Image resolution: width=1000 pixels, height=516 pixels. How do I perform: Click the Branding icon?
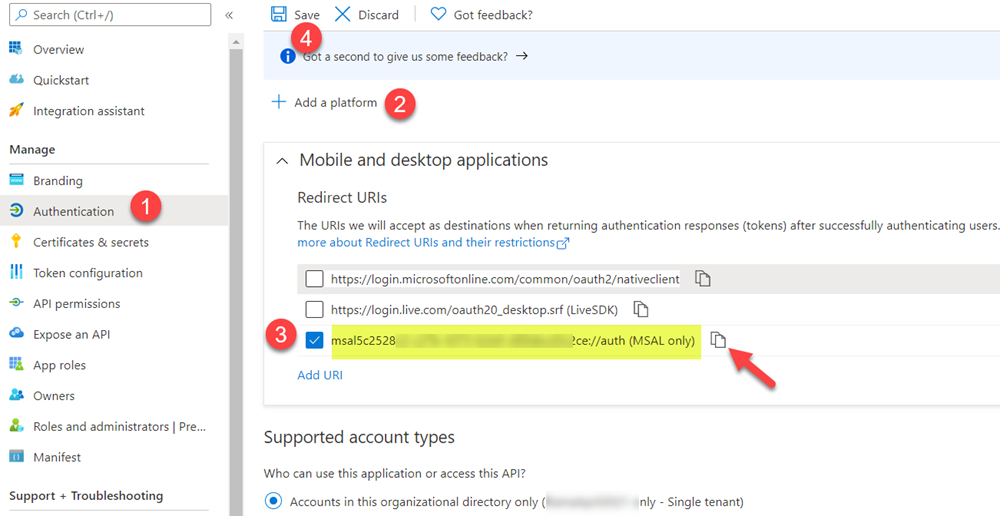coord(16,179)
